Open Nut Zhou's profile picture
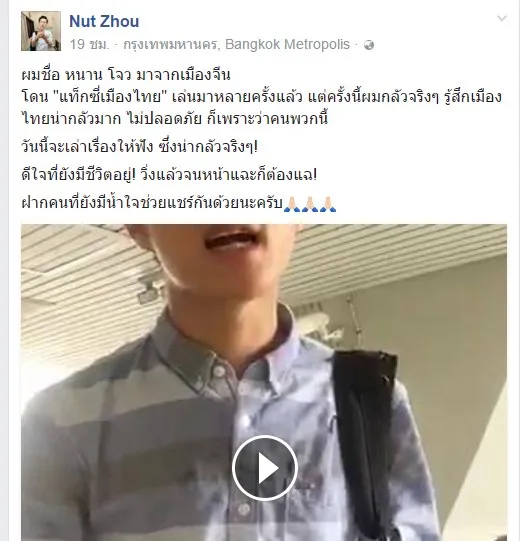 pyautogui.click(x=41, y=31)
